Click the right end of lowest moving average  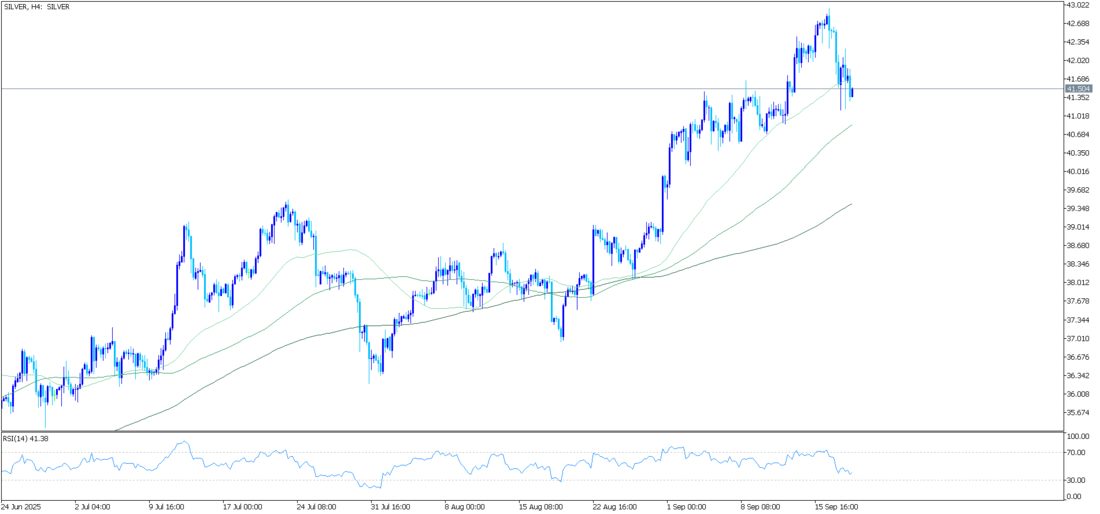click(851, 204)
